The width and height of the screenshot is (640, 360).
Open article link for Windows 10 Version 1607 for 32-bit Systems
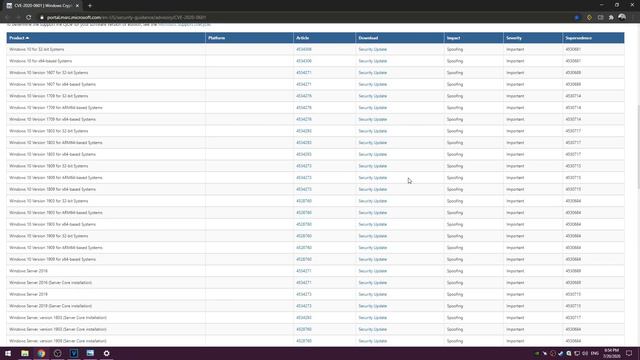tap(304, 73)
